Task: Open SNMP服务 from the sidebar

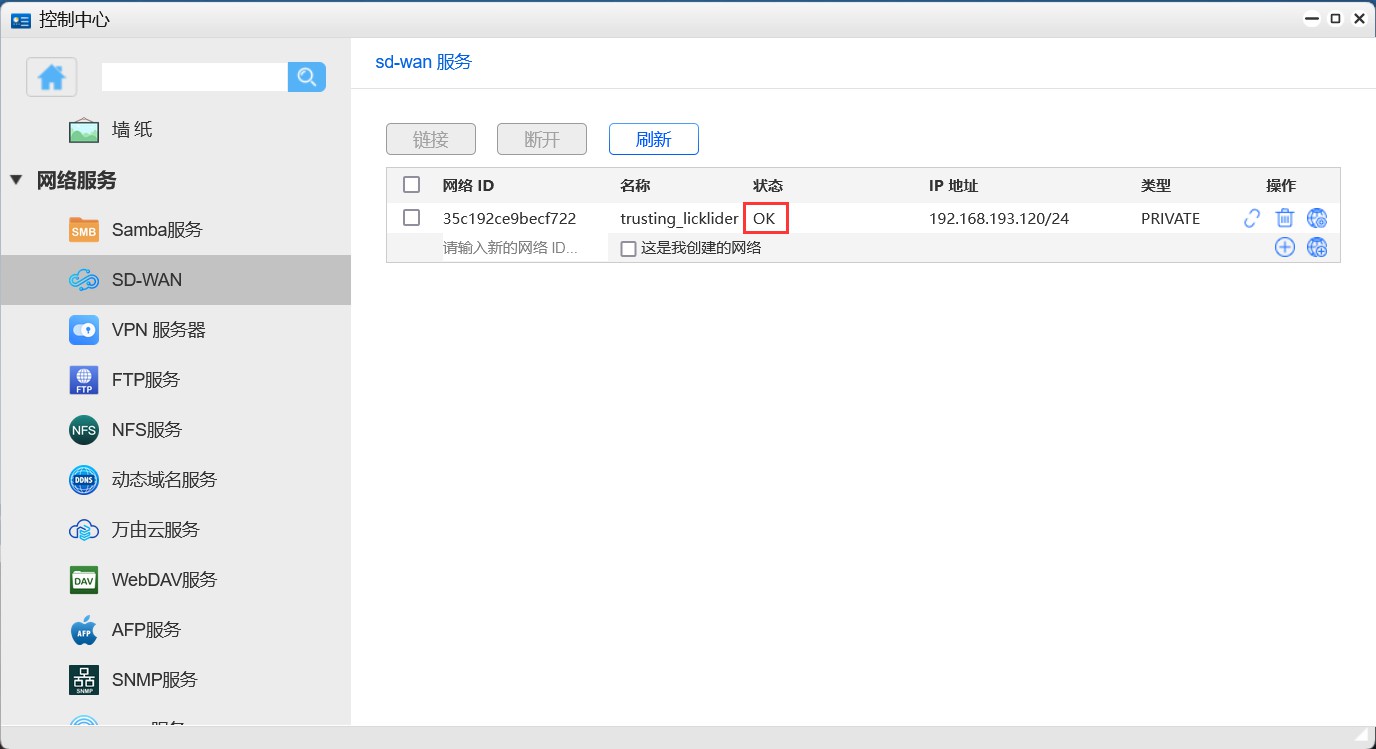Action: tap(83, 679)
